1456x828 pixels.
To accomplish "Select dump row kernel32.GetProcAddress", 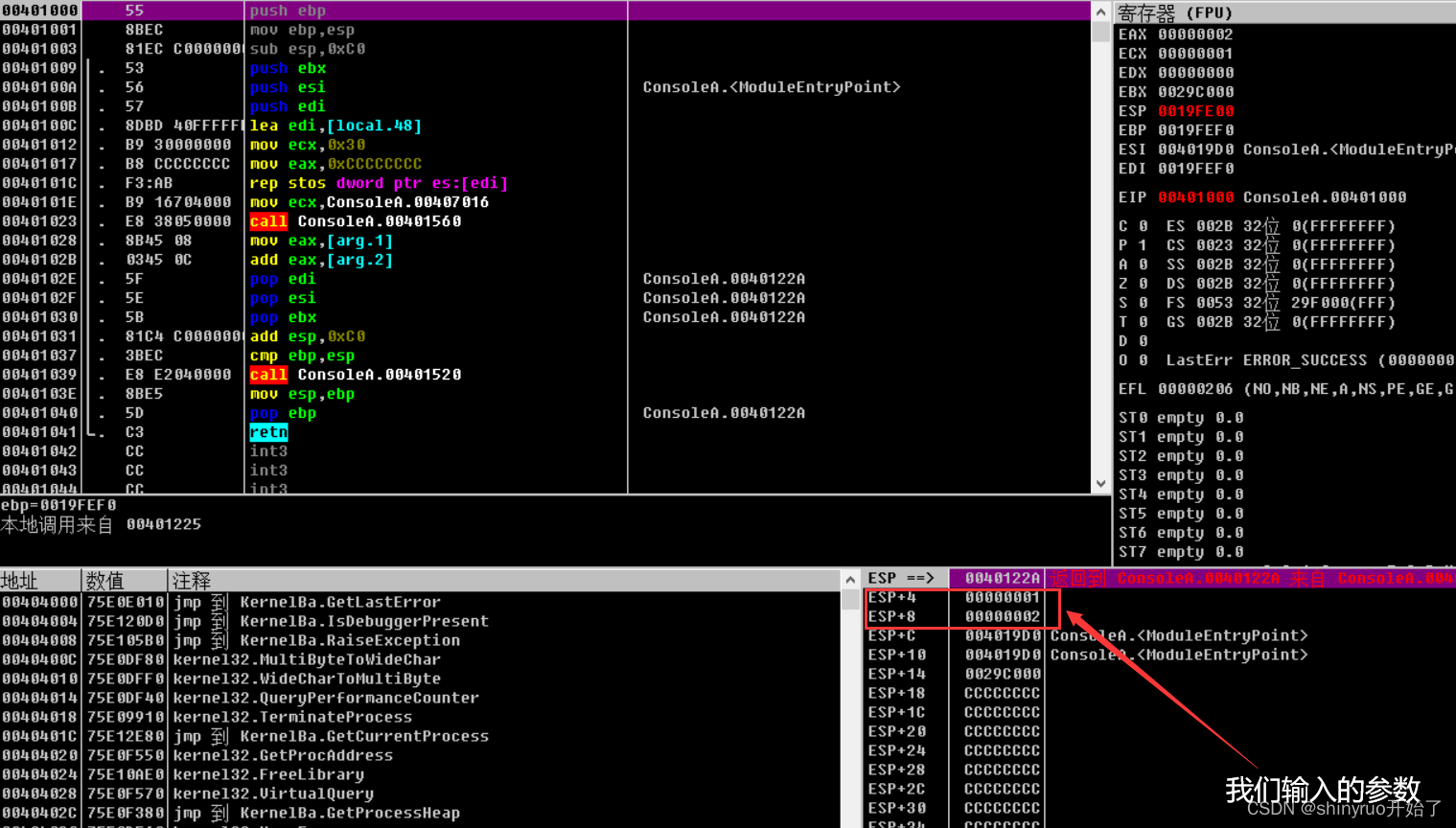I will click(283, 756).
